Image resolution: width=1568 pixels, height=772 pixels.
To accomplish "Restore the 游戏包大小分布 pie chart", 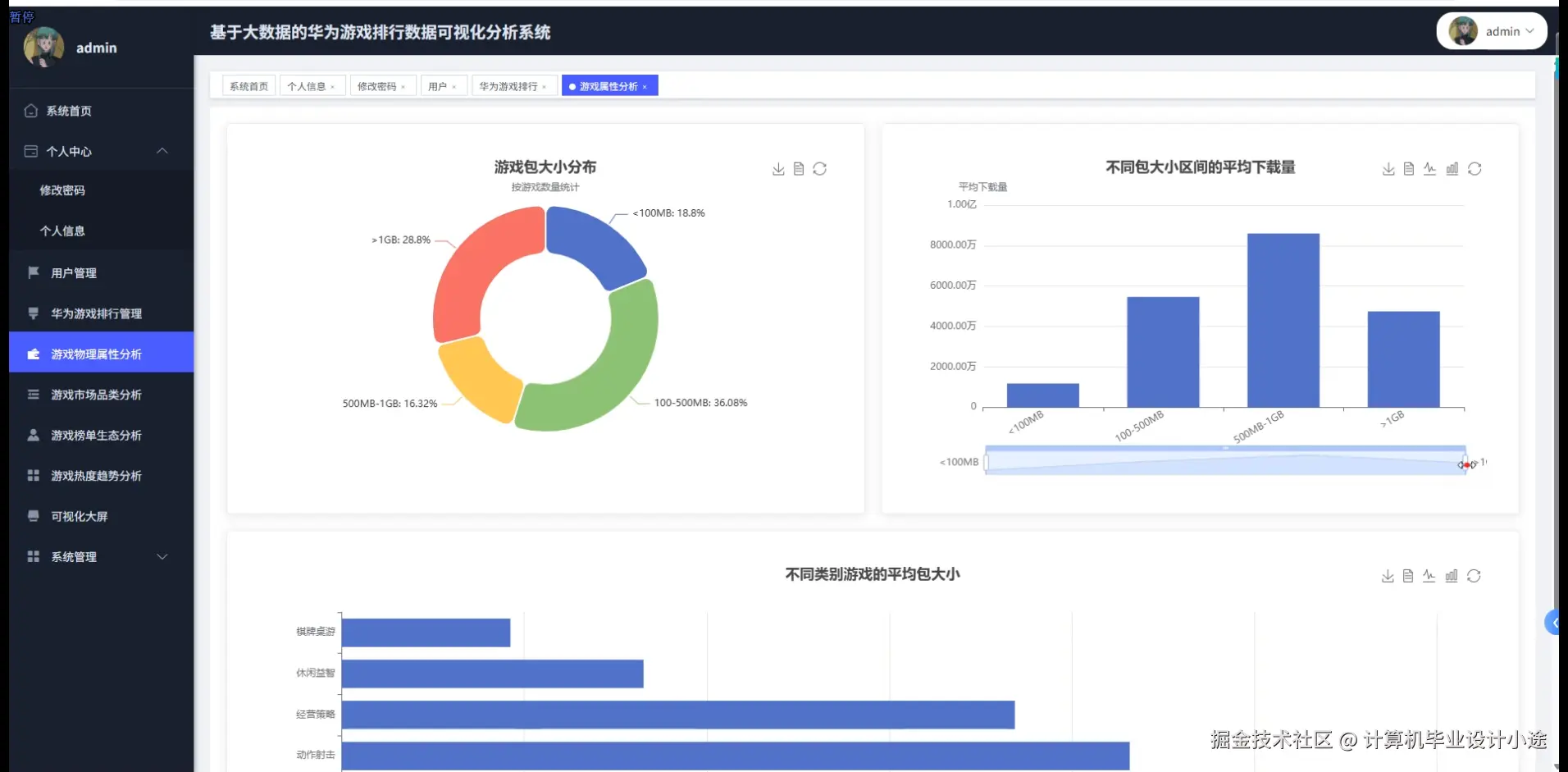I will 820,169.
